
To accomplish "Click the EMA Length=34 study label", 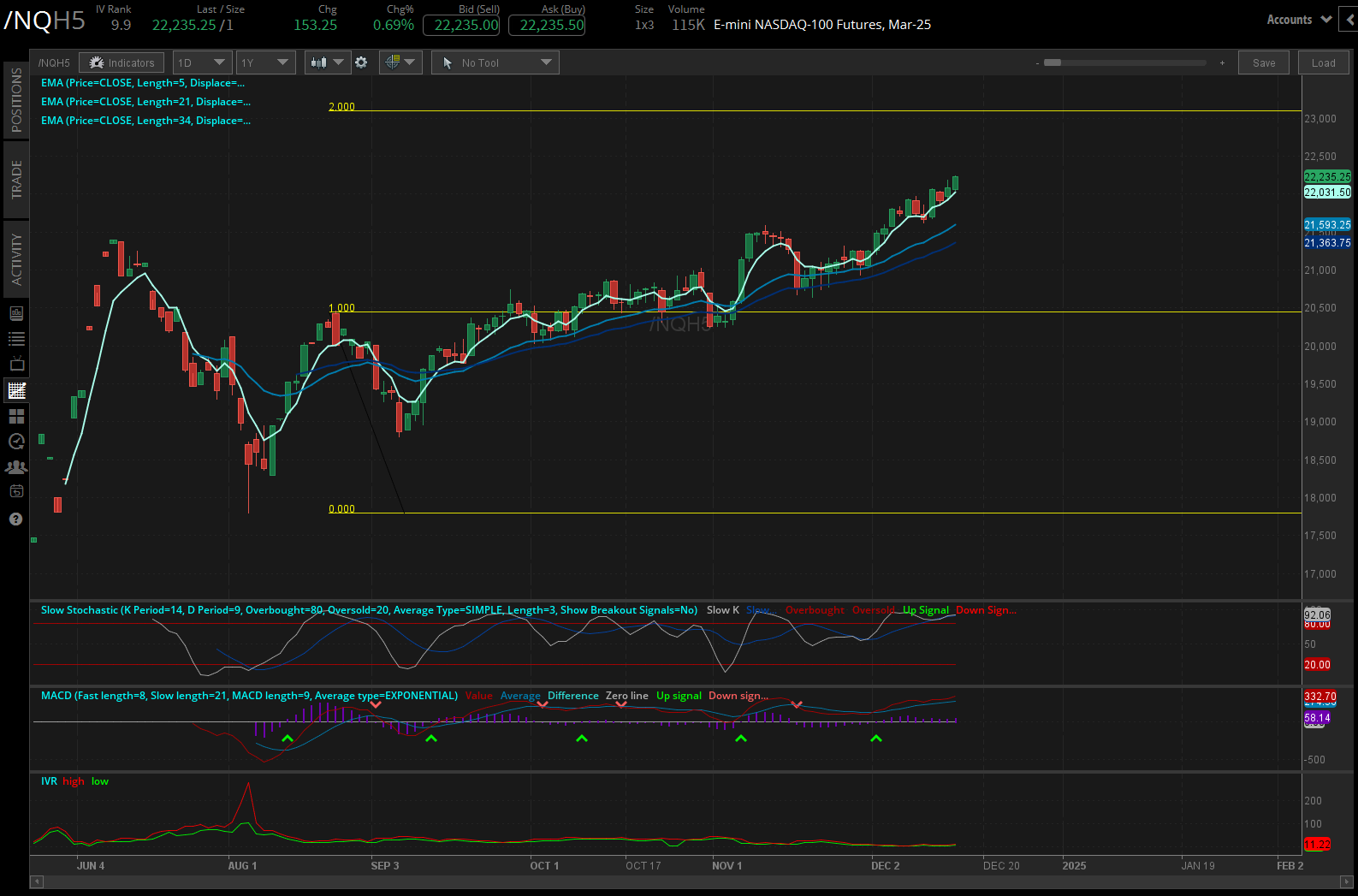I will pos(145,121).
